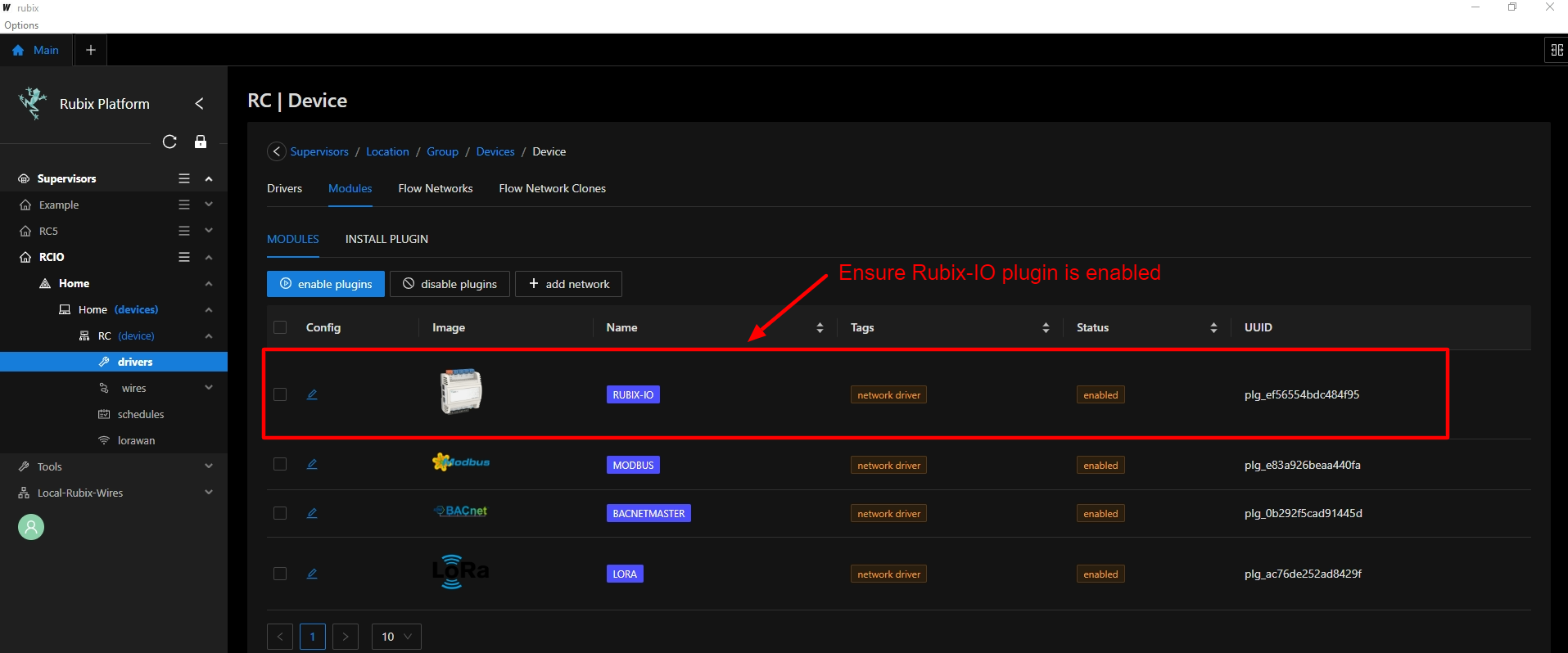Collapse the Home (devices) chevron
Viewport: 1568px width, 653px height.
click(x=209, y=309)
